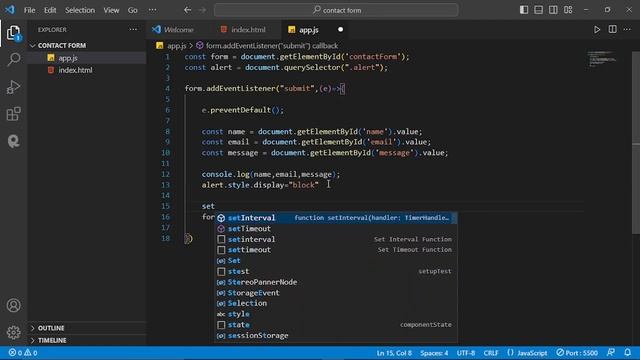
Task: Run the code with the play icon
Action: (x=597, y=29)
